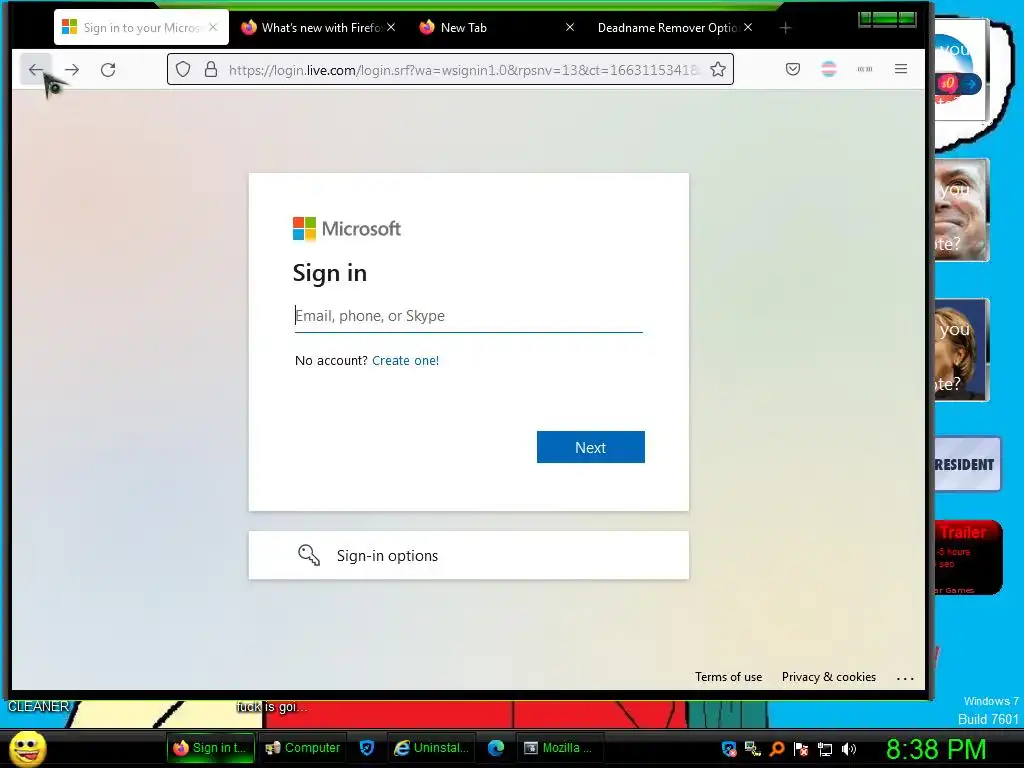Screen dimensions: 1024x768
Task: Click the security shield tray icon with red mark
Action: coord(729,749)
